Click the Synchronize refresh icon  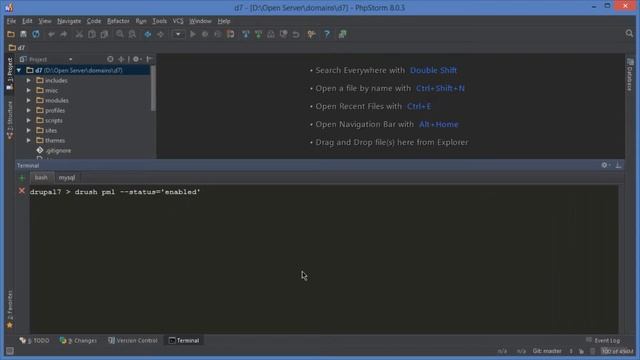(36, 34)
